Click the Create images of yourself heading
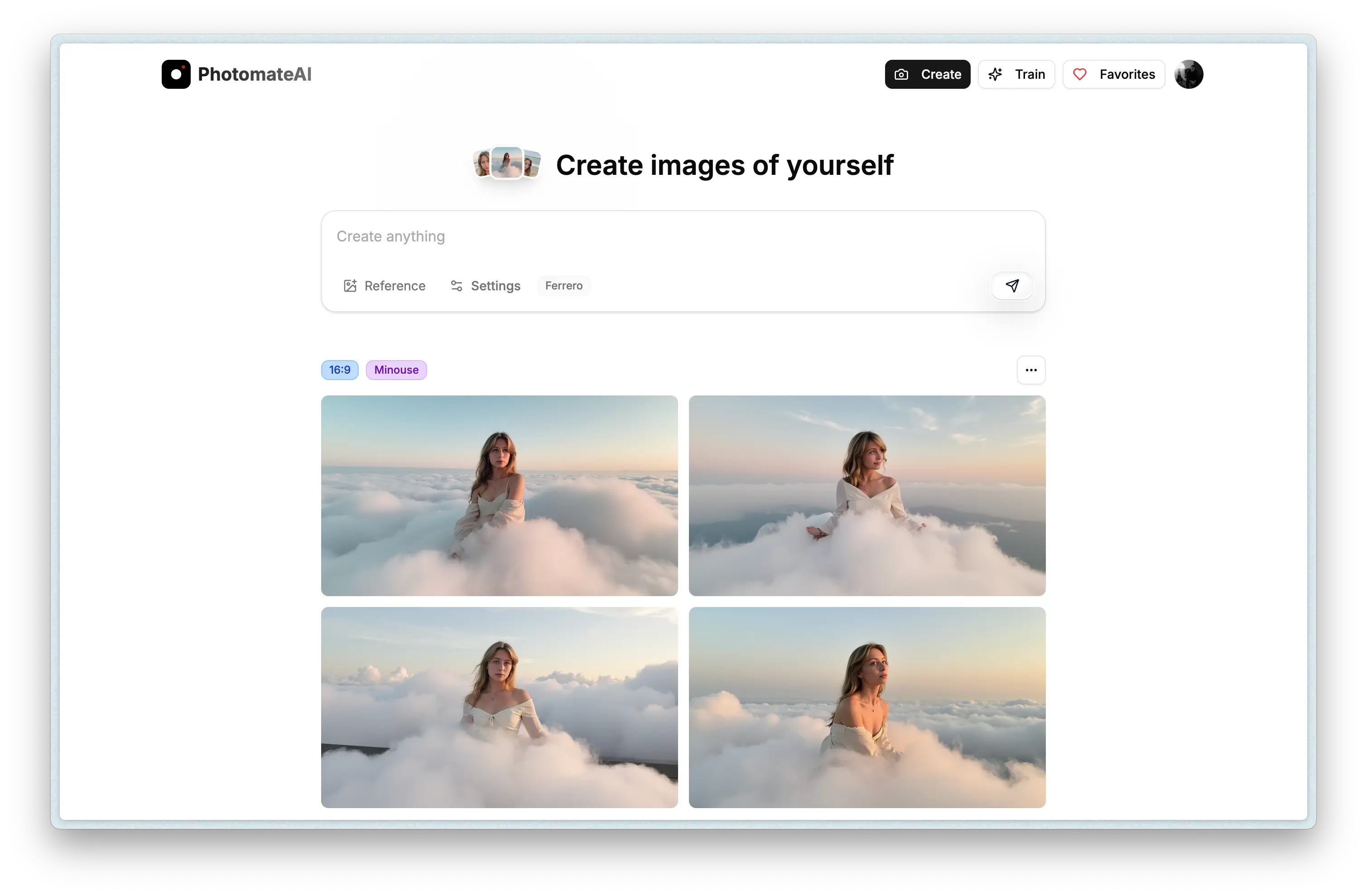Screen dimensions: 1367x896 (724, 165)
